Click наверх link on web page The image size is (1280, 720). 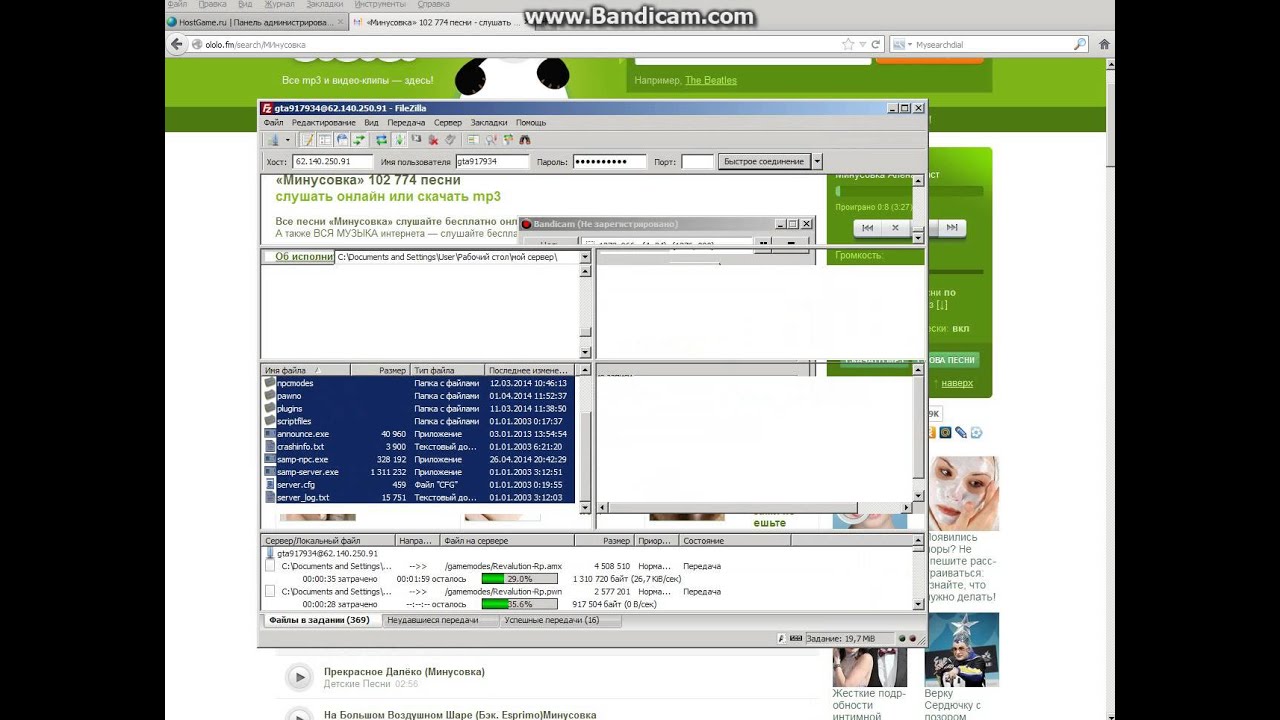click(957, 383)
